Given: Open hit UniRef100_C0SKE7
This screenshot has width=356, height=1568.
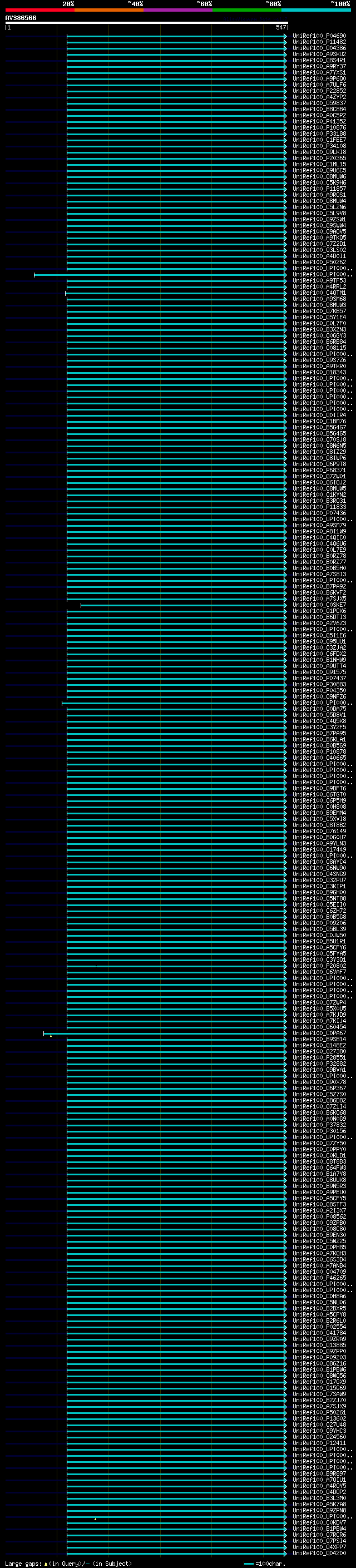Looking at the screenshot, I should click(319, 605).
